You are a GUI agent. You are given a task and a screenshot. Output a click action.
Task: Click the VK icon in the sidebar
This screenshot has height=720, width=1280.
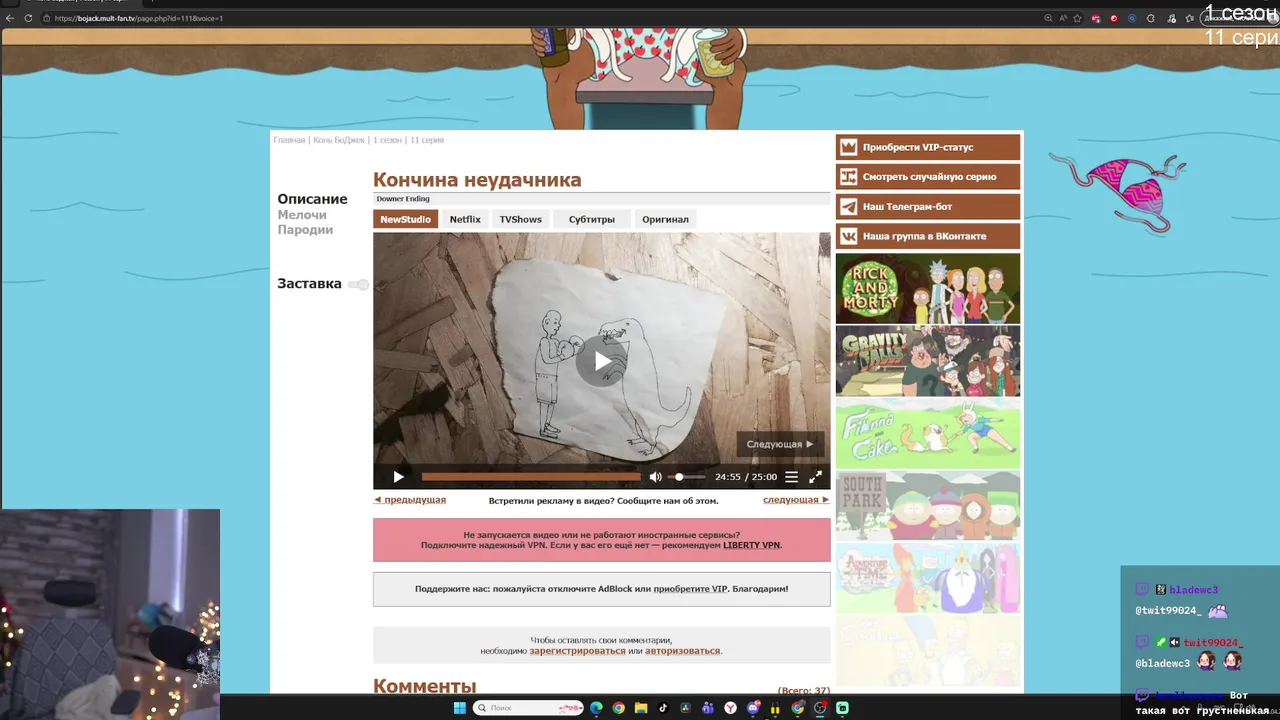pyautogui.click(x=849, y=237)
